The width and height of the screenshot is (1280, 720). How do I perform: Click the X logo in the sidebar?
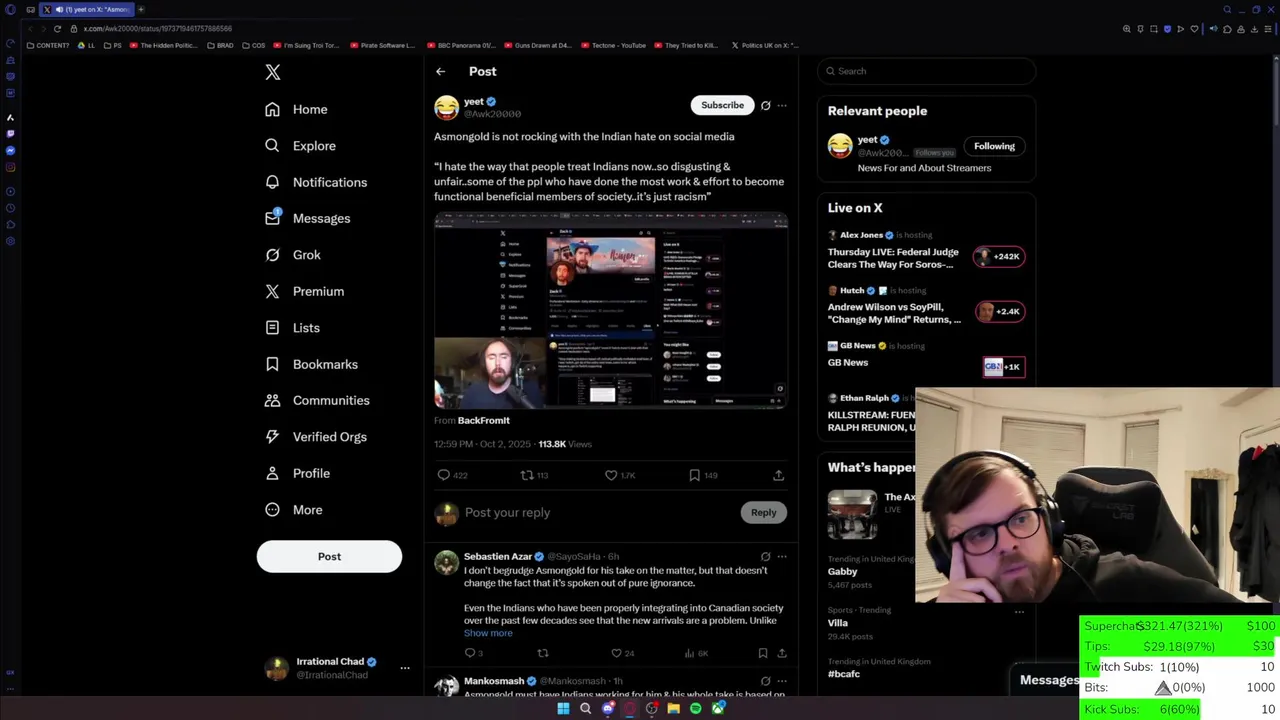[x=273, y=72]
